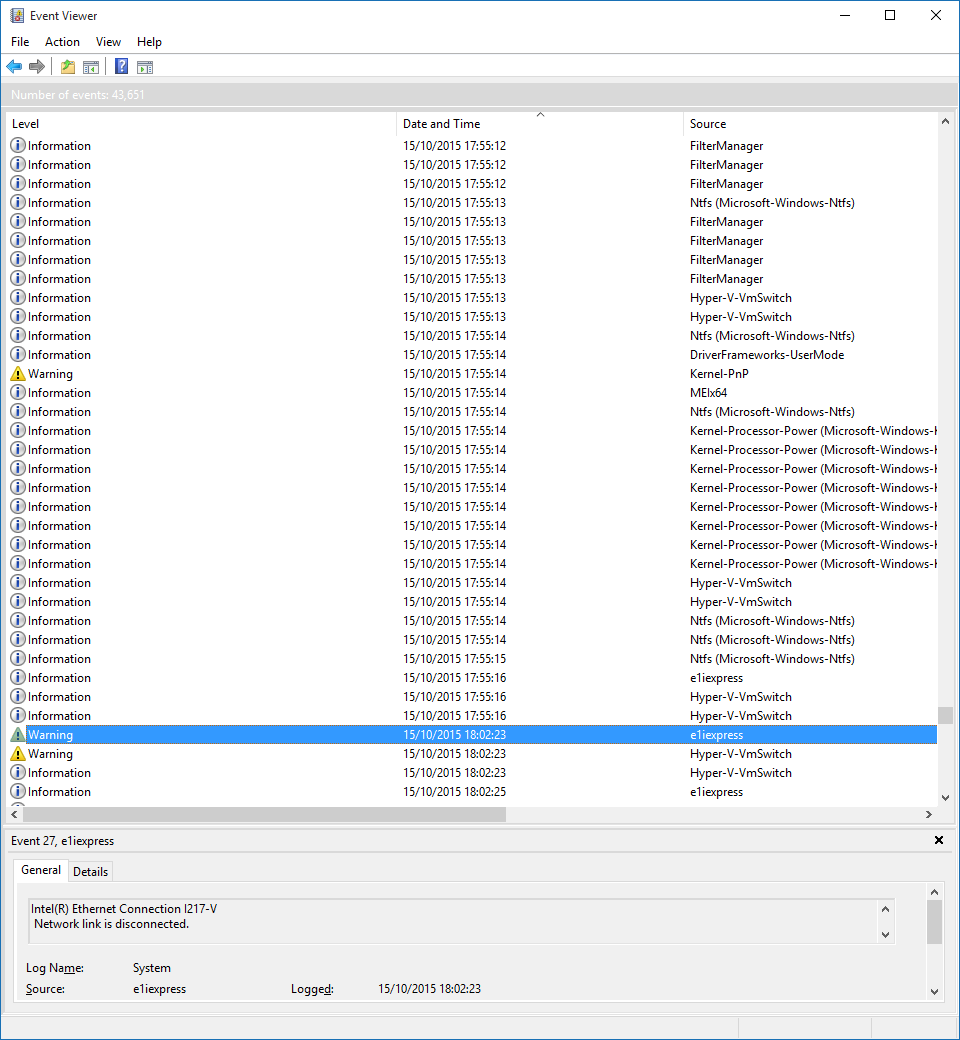Click info icon of e1iexpress 17:55:16 row
Screen dimensions: 960x1040
pyautogui.click(x=18, y=677)
